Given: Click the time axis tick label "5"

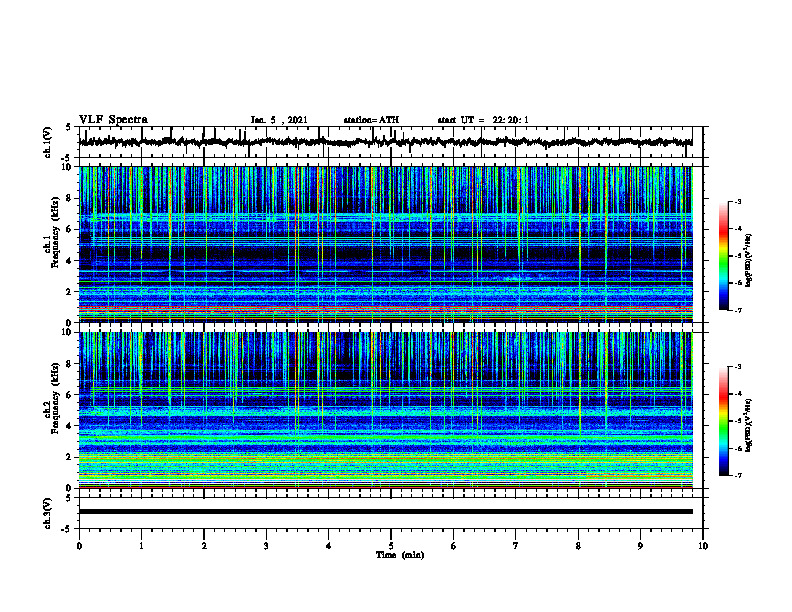Looking at the screenshot, I should pyautogui.click(x=391, y=546).
